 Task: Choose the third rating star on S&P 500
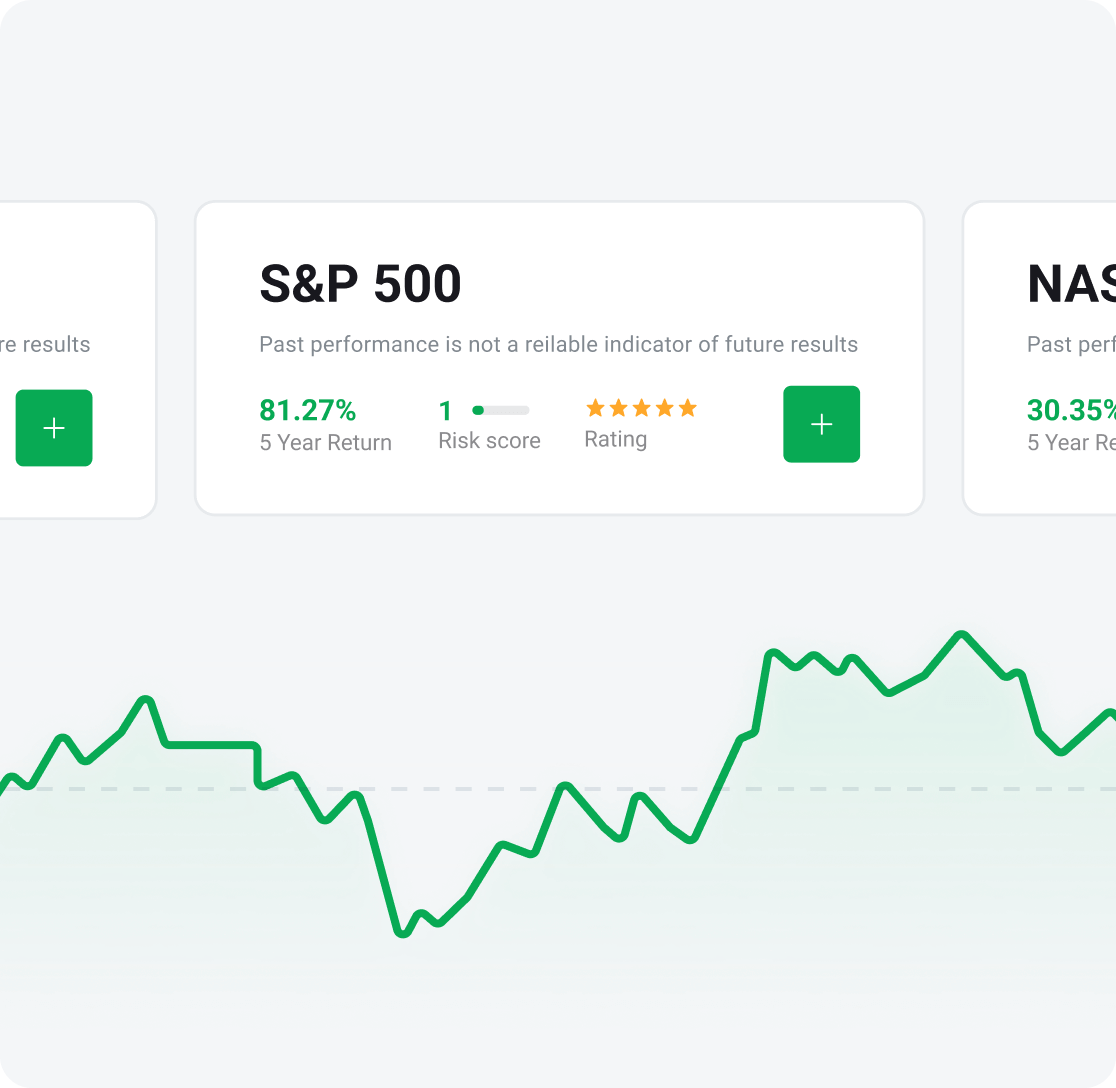641,408
